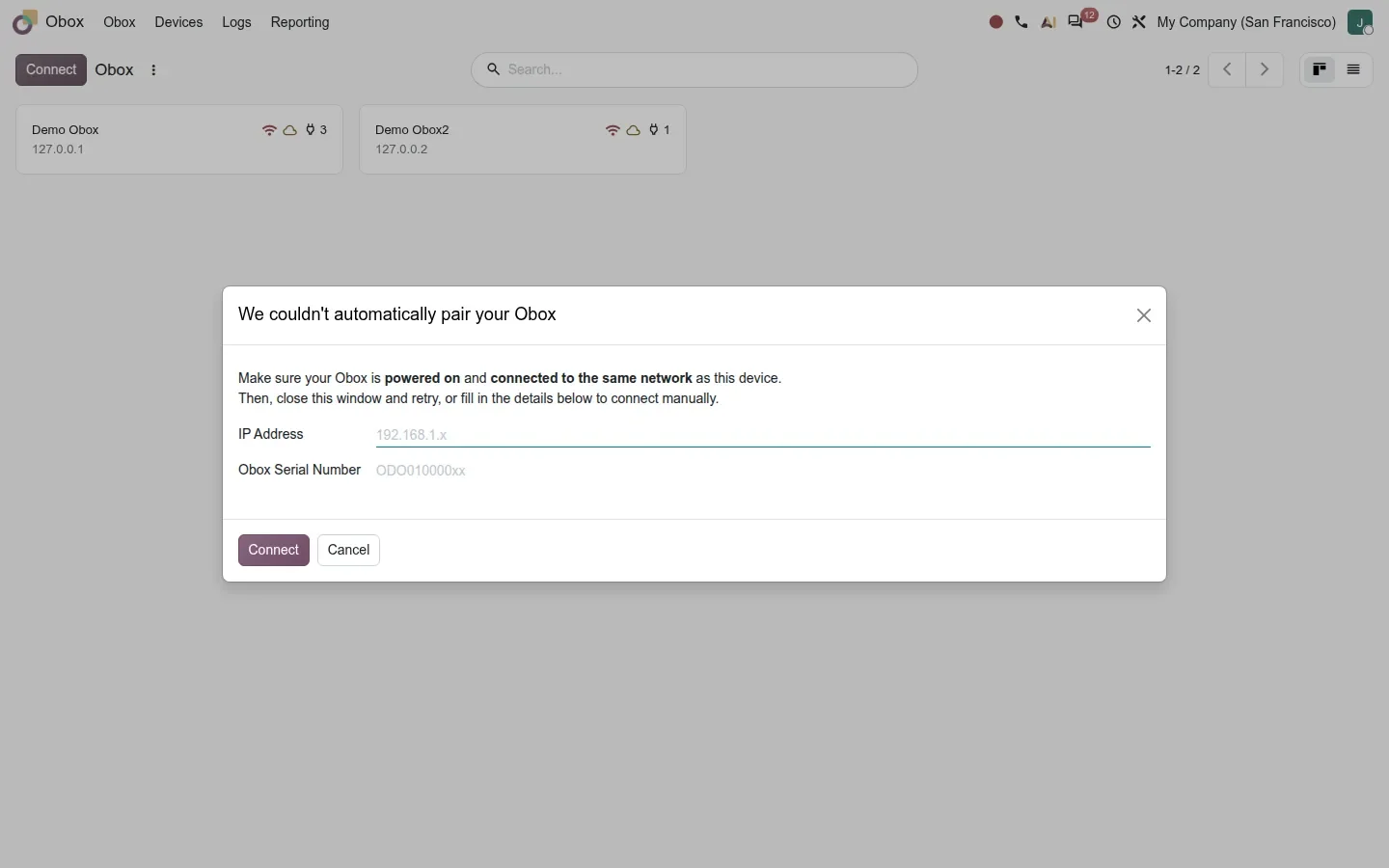Focus the IP Address field
This screenshot has height=868, width=1389.
763,435
